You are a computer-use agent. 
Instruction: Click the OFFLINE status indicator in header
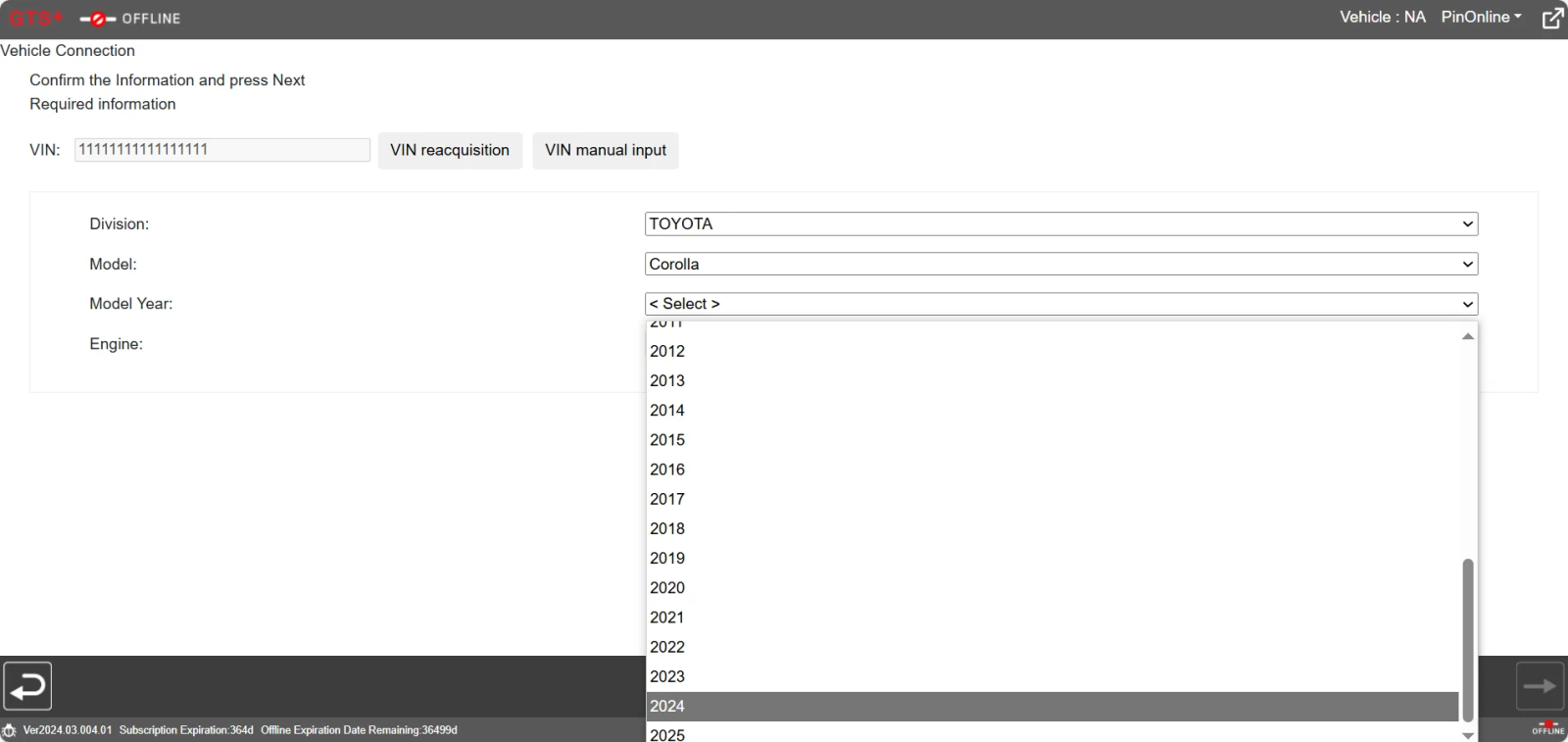(130, 19)
